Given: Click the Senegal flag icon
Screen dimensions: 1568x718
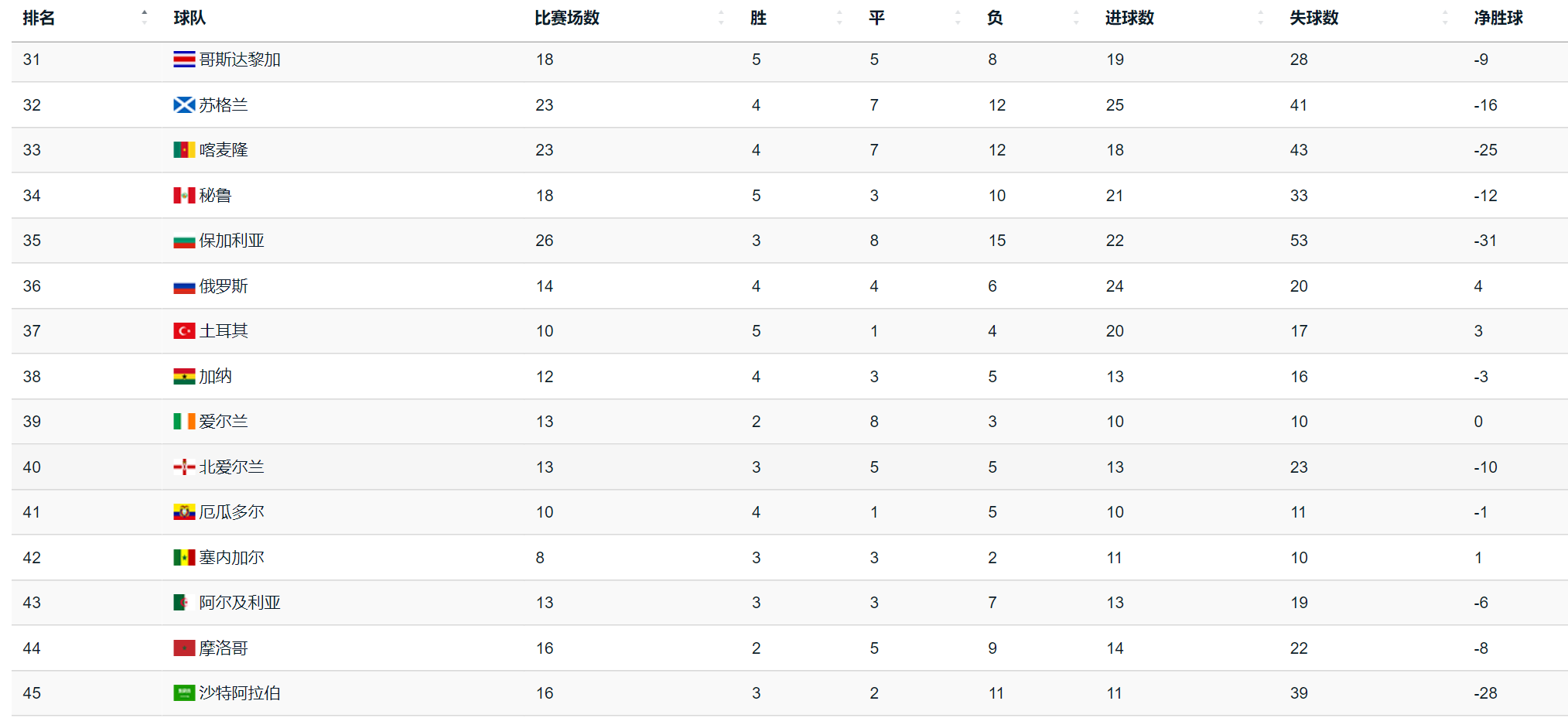Looking at the screenshot, I should [x=184, y=558].
